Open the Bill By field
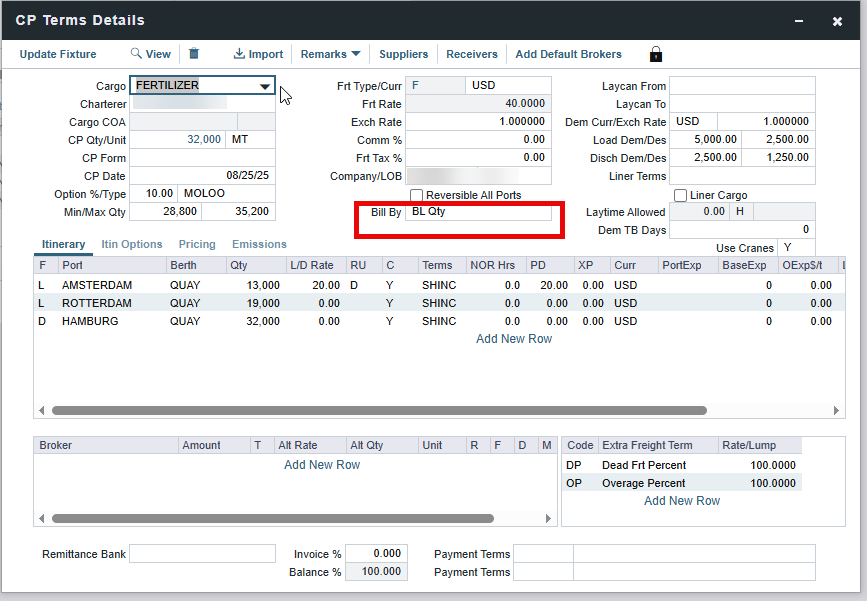867x601 pixels. (480, 213)
